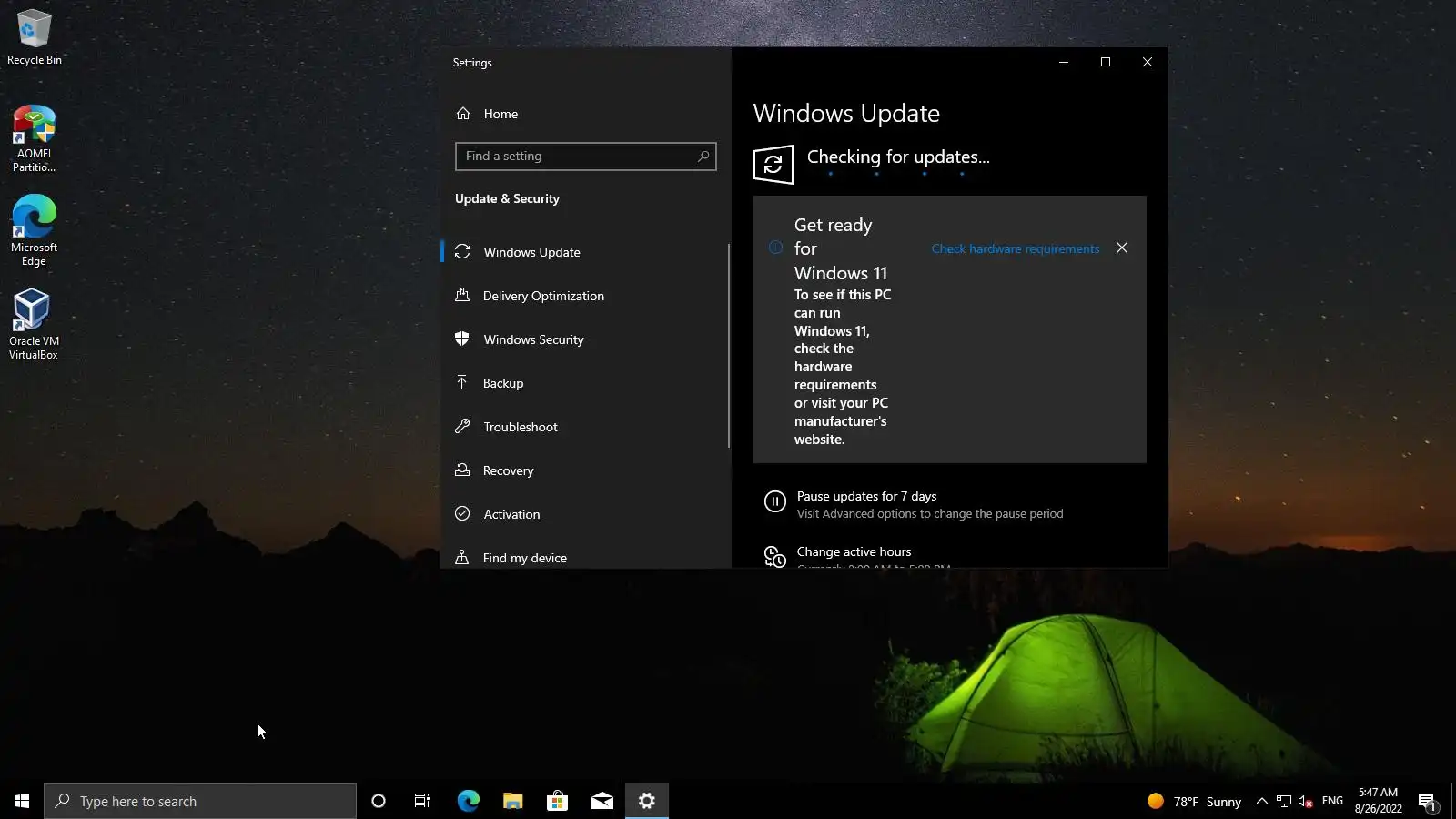Click the Settings sidebar scrollbar
1456x819 pixels.
[729, 346]
